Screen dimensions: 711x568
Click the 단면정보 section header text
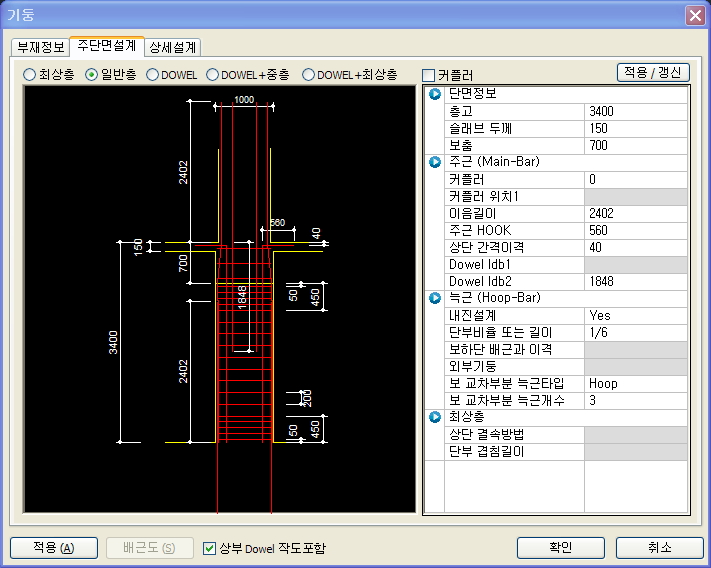(x=472, y=94)
